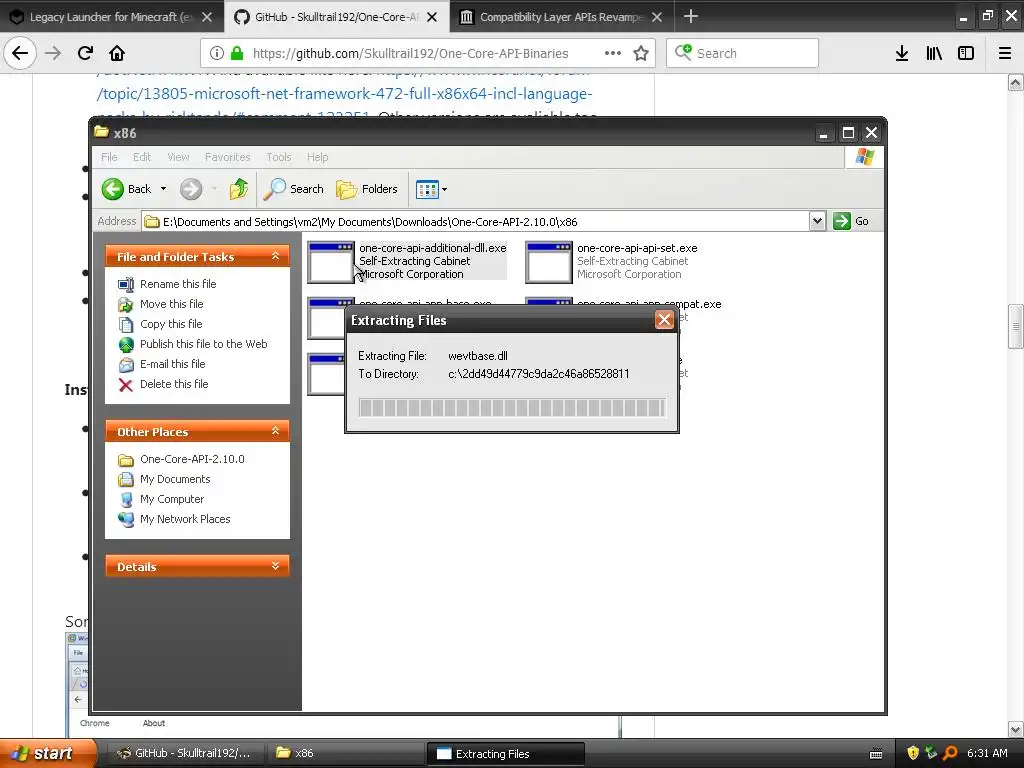Click the Explorer Back button
This screenshot has height=768, width=1024.
click(127, 189)
